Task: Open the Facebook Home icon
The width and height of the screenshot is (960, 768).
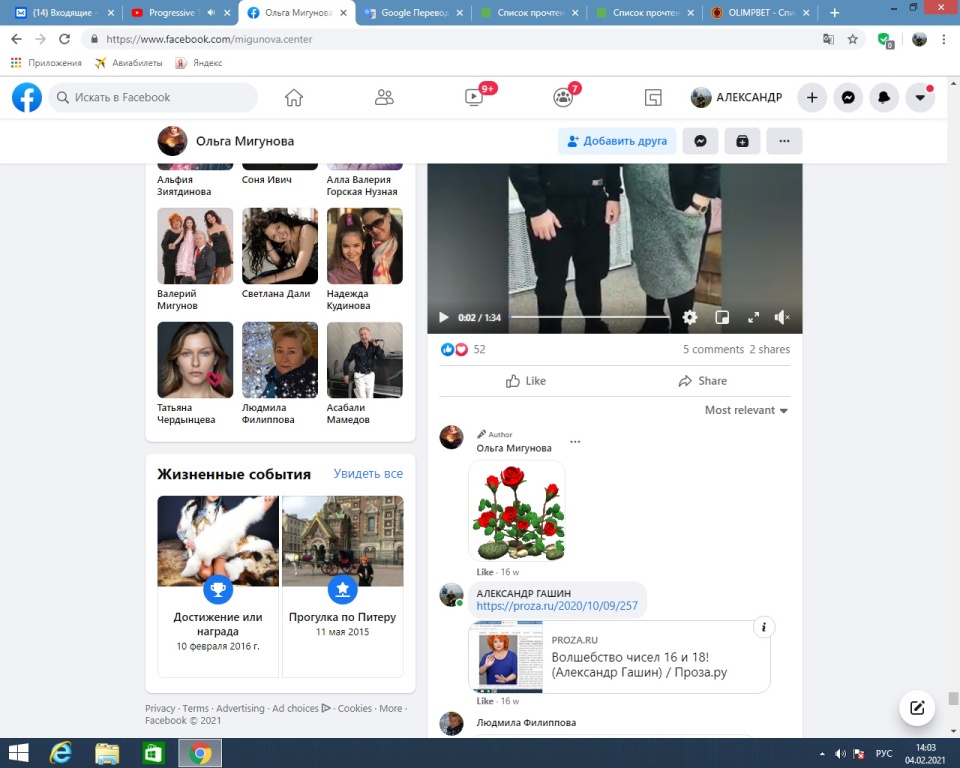Action: (x=294, y=97)
